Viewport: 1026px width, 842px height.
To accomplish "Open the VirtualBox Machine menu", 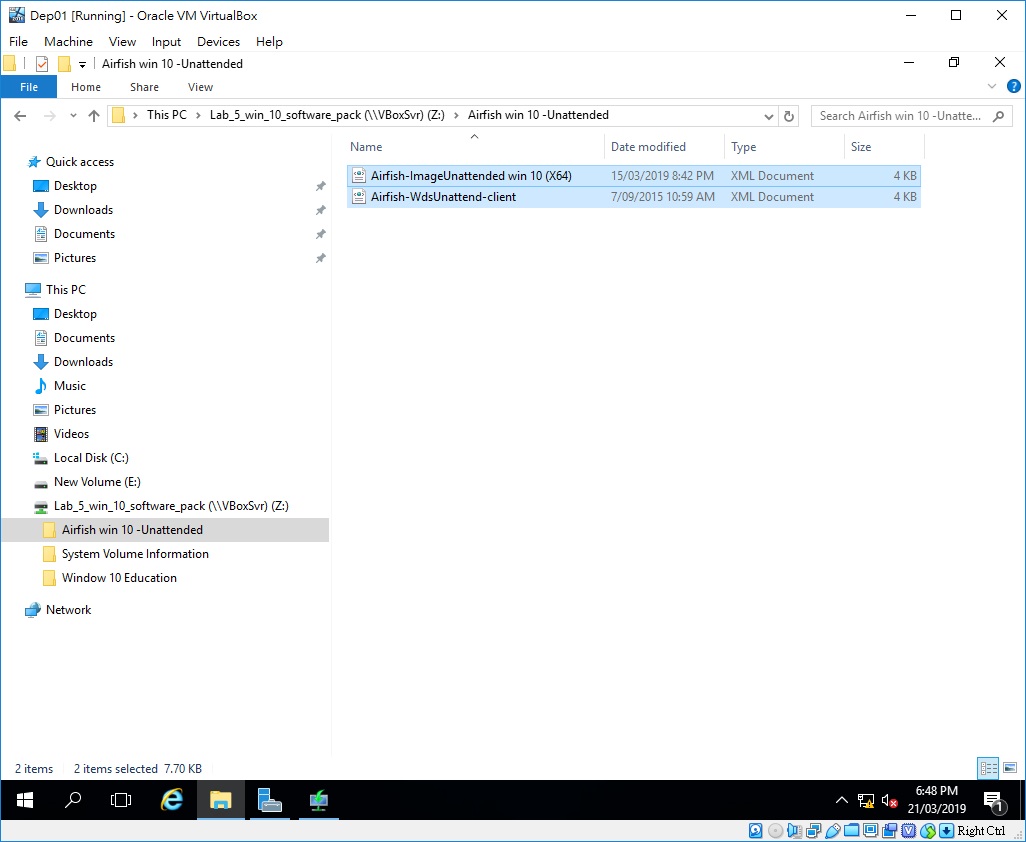I will tap(68, 41).
